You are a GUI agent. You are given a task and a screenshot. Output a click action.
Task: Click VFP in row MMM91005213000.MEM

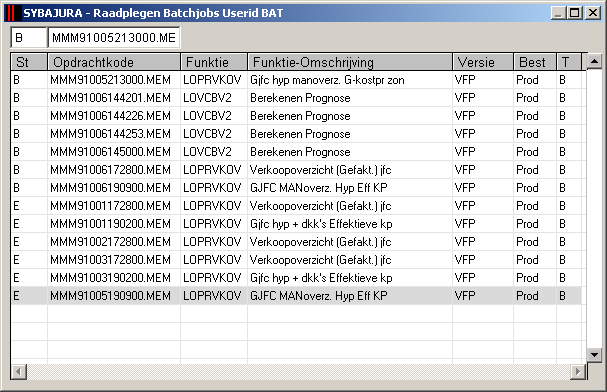click(x=465, y=80)
